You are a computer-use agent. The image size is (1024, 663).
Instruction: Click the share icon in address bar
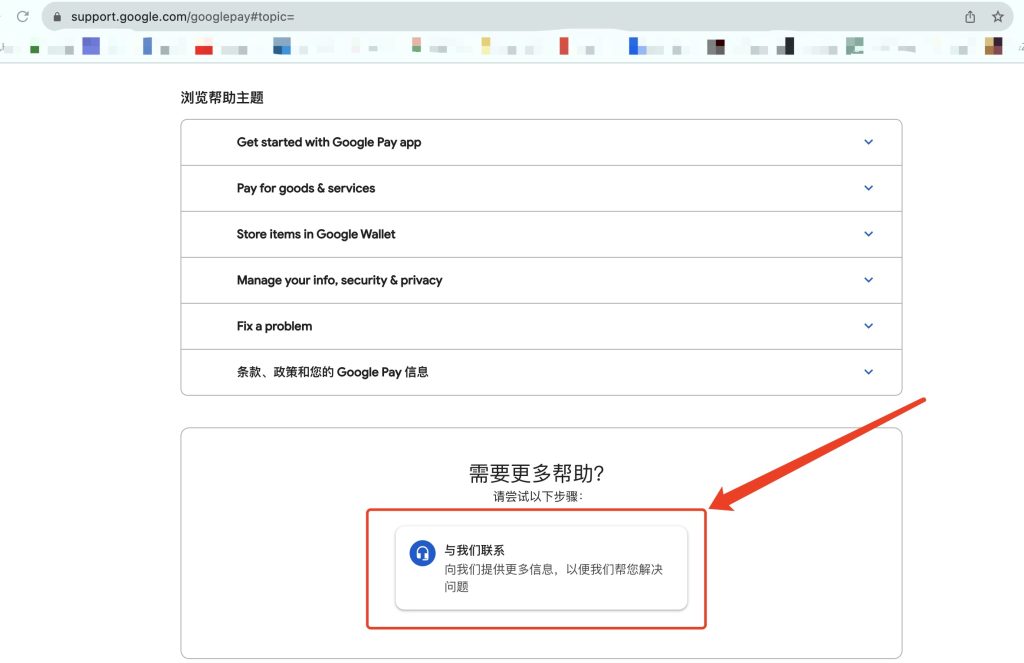[x=970, y=17]
